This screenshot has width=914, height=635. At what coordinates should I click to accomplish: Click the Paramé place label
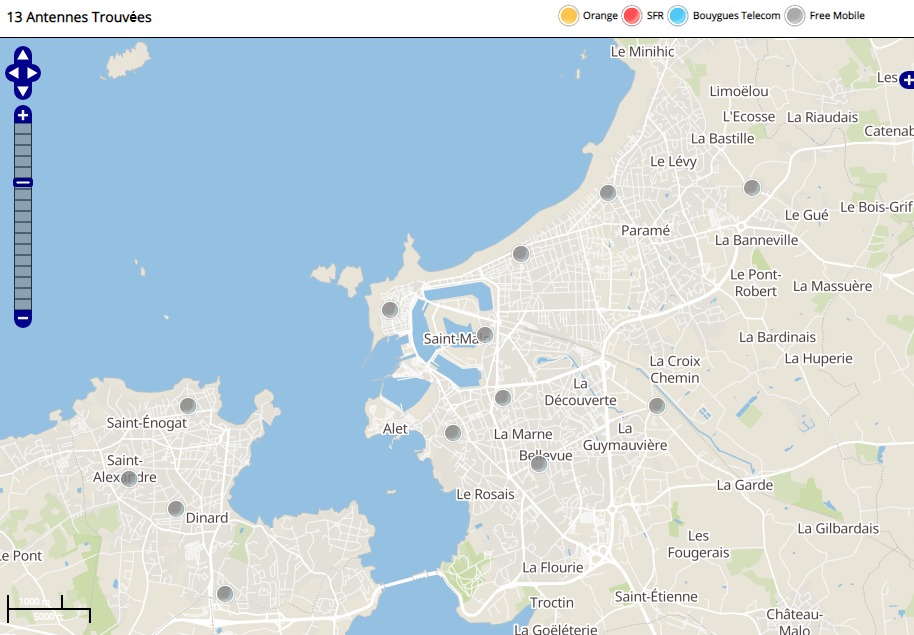click(645, 231)
